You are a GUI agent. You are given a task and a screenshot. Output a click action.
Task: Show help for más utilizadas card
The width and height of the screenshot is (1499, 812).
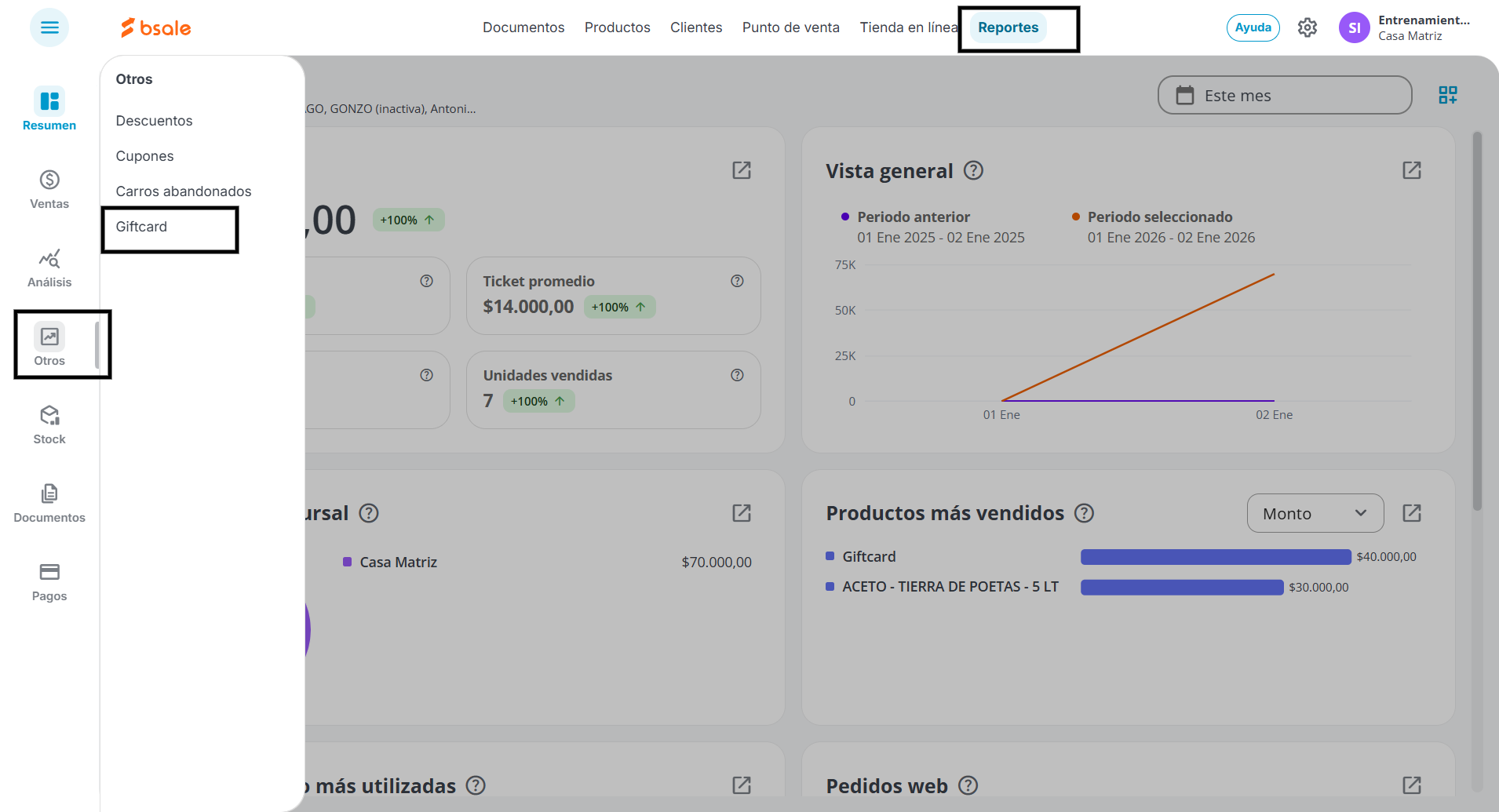coord(476,785)
